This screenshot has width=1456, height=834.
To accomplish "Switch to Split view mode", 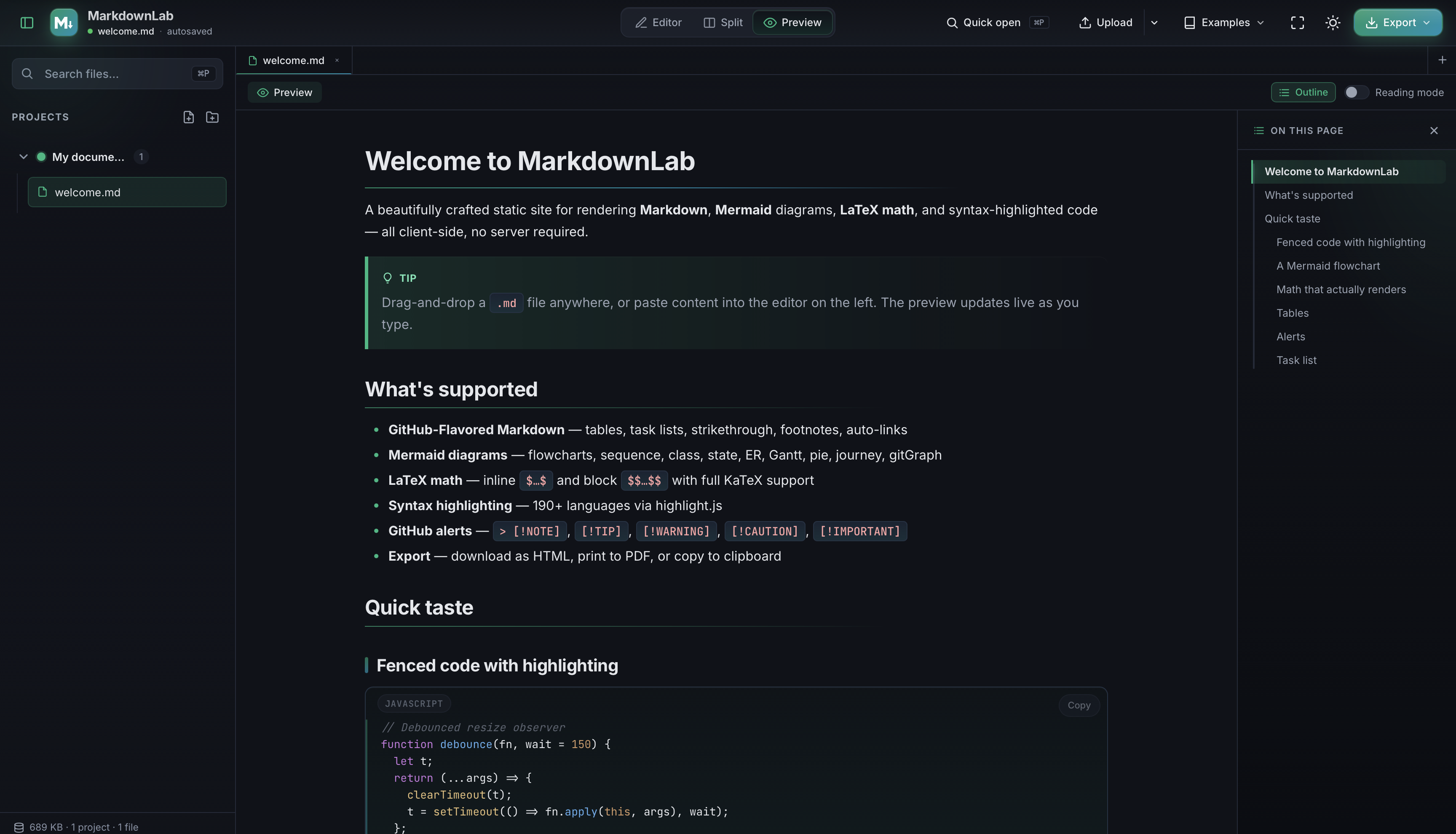I will pos(723,22).
